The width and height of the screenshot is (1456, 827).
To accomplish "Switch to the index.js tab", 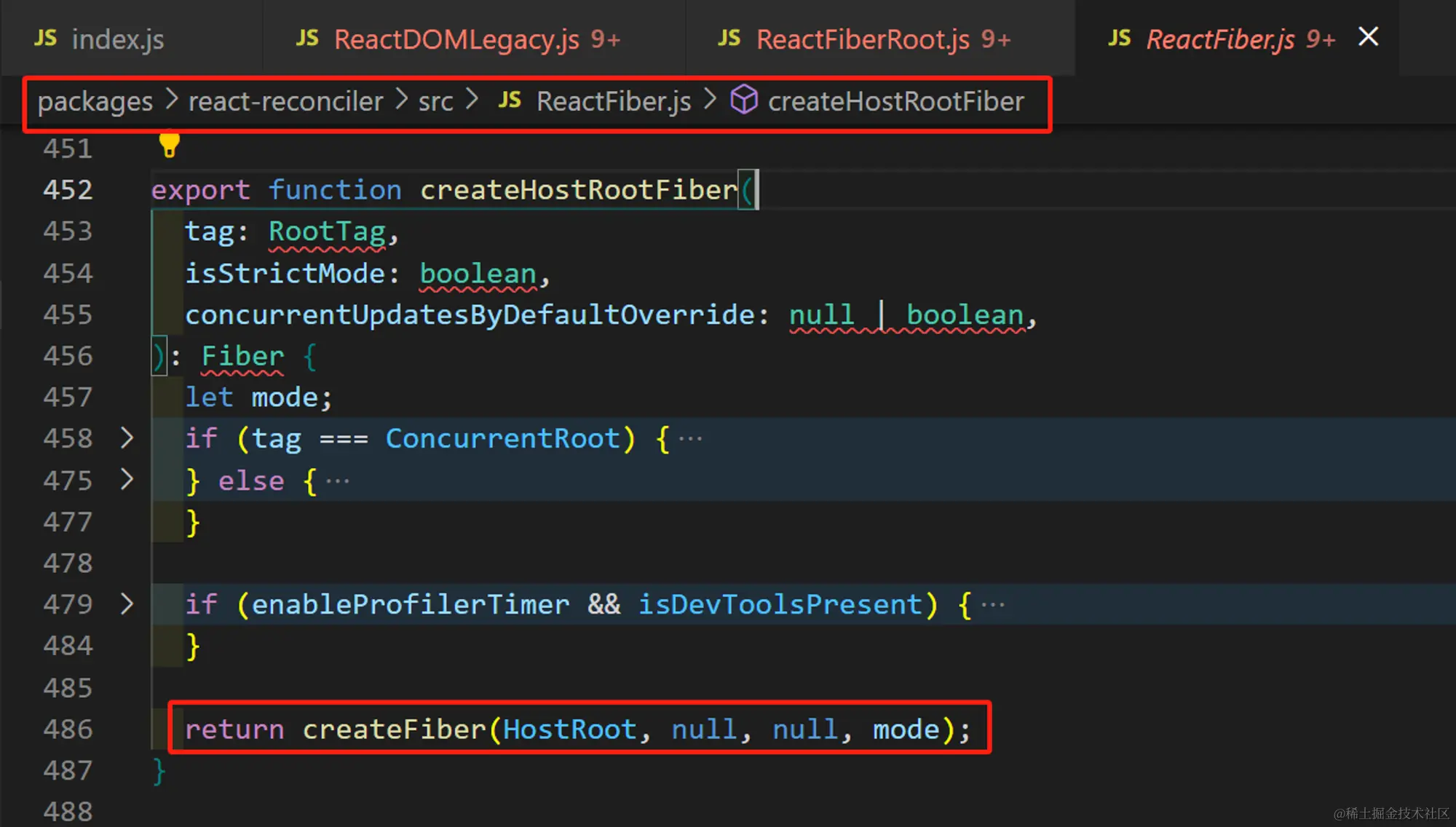I will coord(117,39).
